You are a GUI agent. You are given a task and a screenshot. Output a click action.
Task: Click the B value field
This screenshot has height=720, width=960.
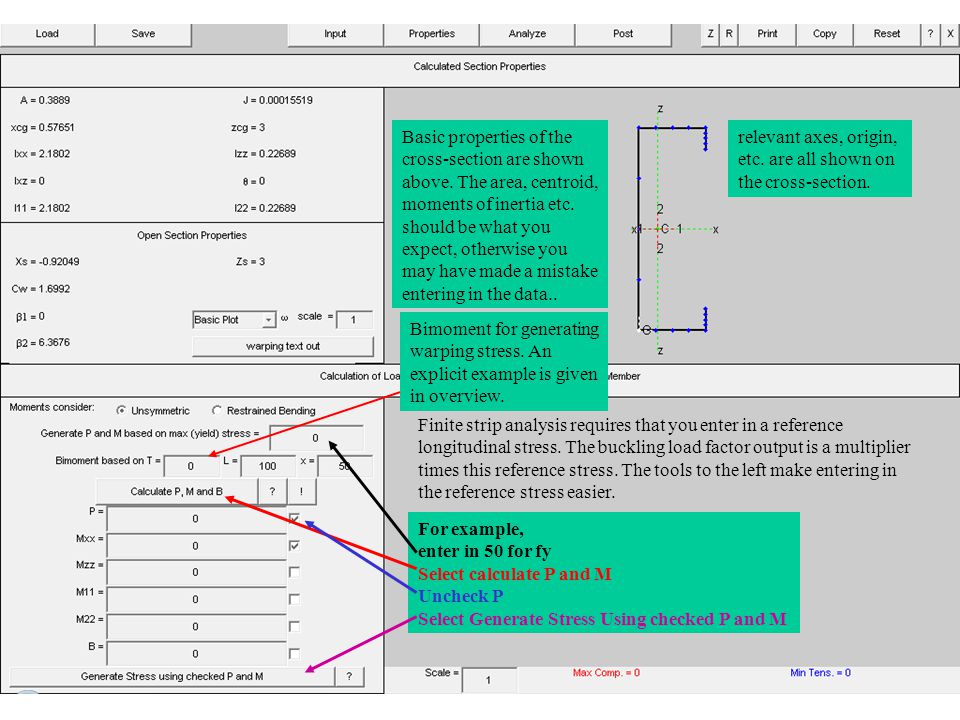click(x=196, y=654)
